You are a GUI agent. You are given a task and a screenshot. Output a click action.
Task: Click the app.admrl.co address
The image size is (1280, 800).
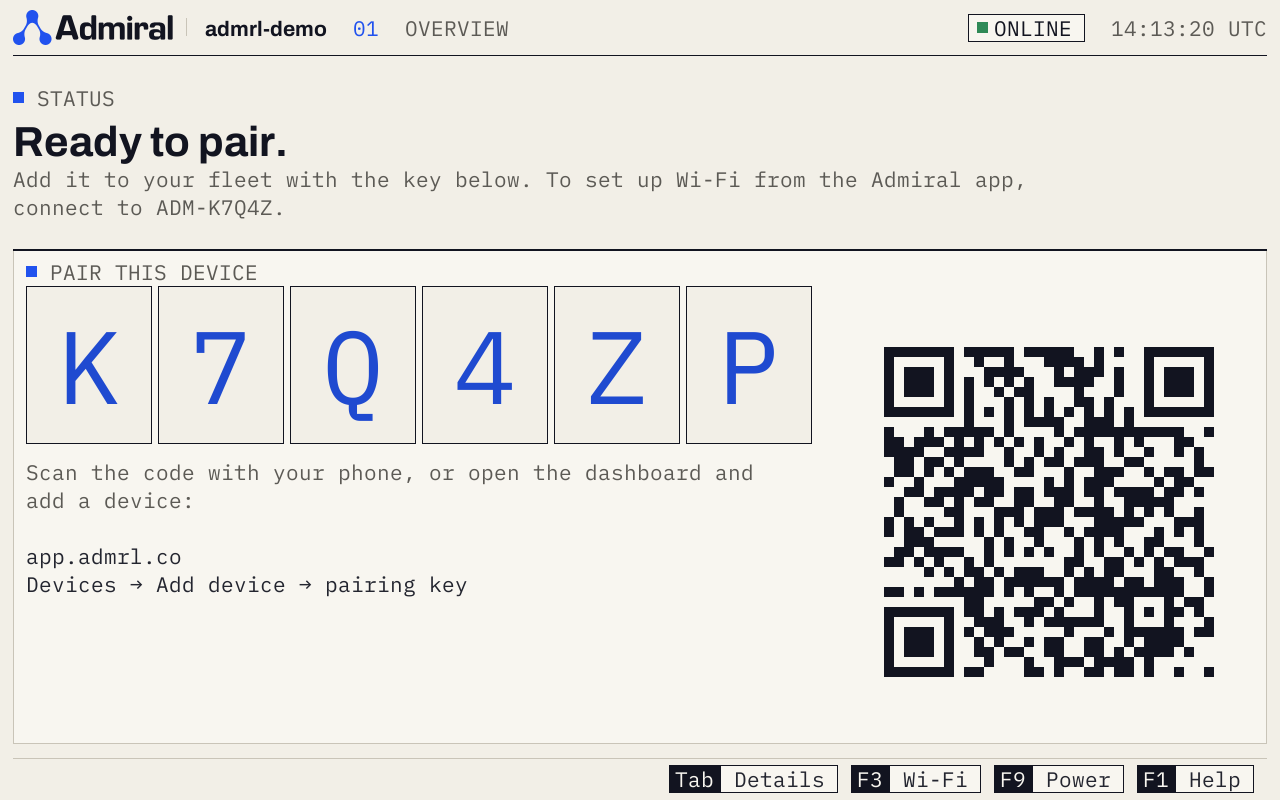click(104, 557)
